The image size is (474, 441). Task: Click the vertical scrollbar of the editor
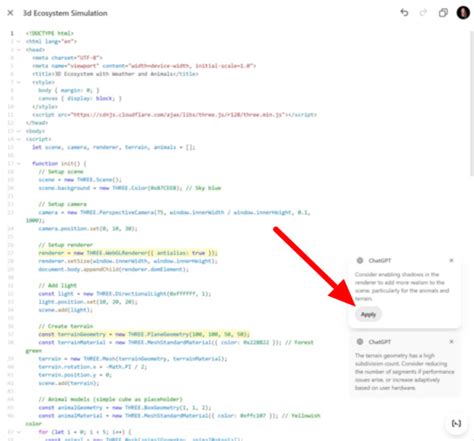point(472,103)
